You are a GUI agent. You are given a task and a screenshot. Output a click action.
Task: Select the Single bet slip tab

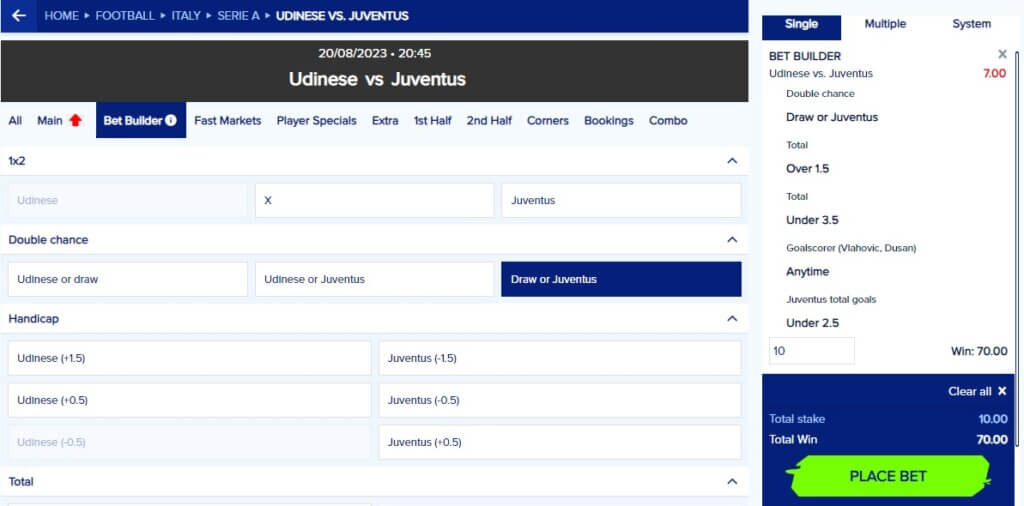point(801,25)
